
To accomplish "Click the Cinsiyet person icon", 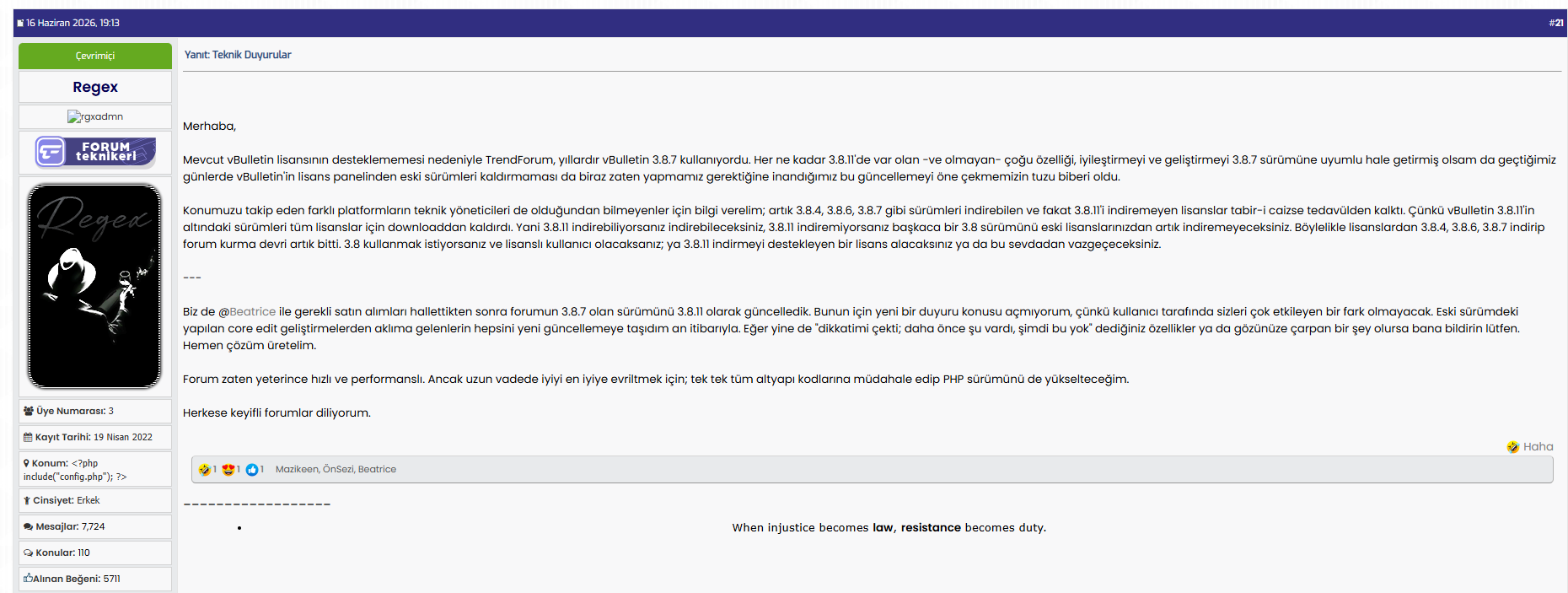I will pyautogui.click(x=27, y=500).
